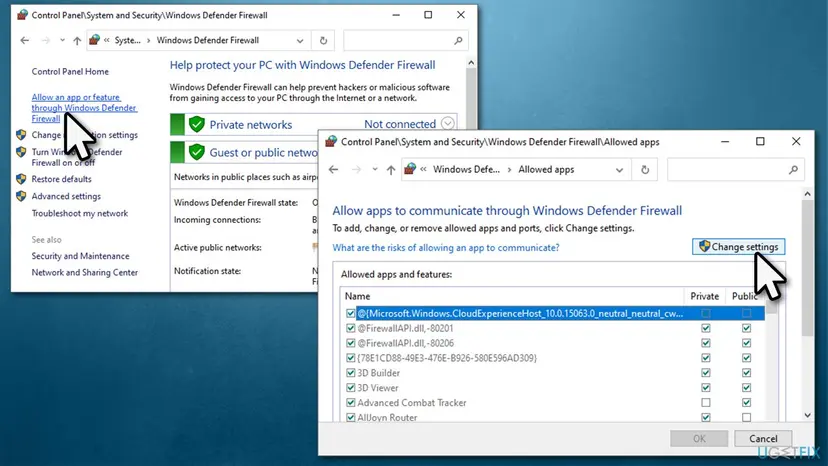Open Network and Sharing Center link
The image size is (828, 466).
pos(84,273)
